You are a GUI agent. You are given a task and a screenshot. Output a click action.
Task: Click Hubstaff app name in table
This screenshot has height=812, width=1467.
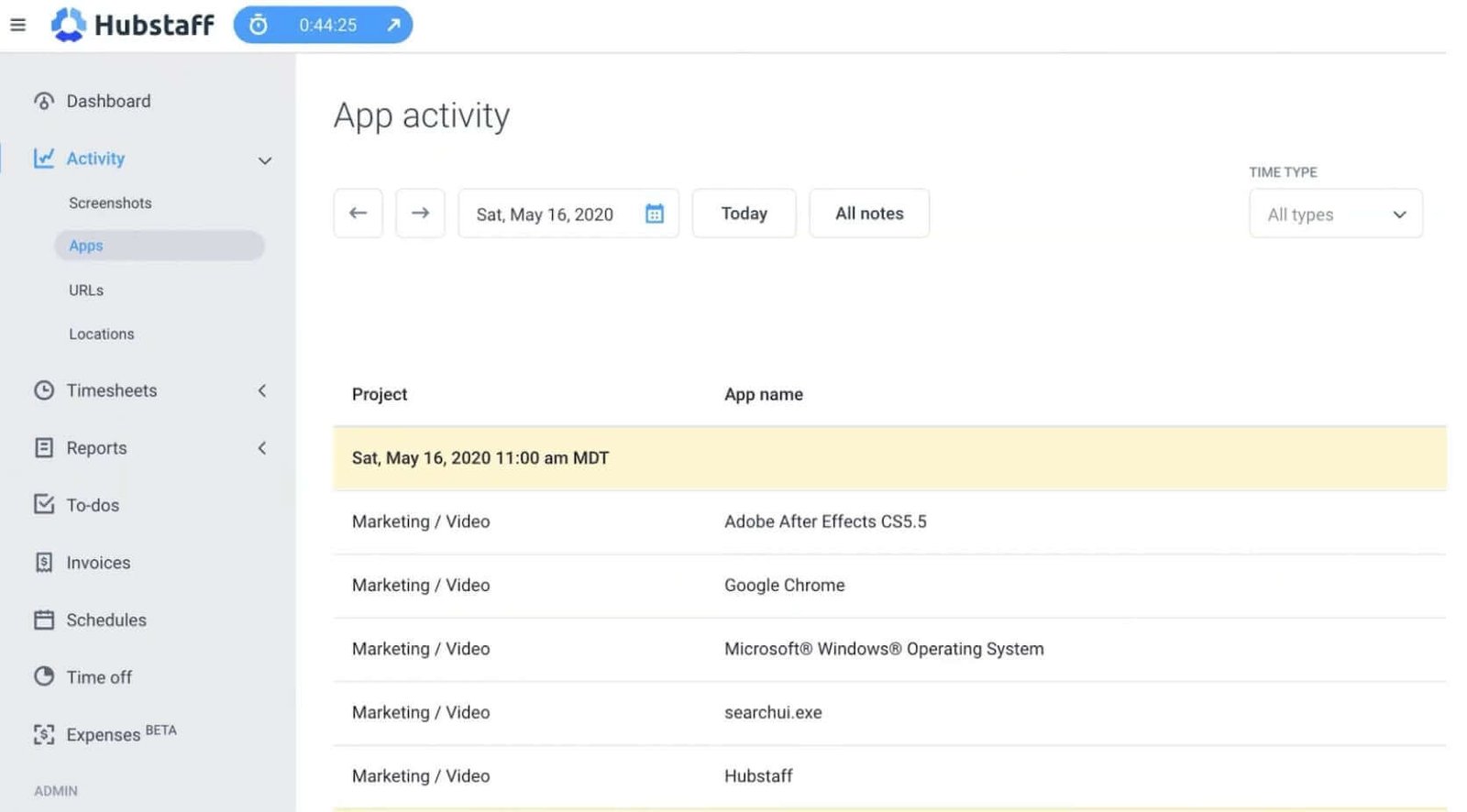coord(758,775)
